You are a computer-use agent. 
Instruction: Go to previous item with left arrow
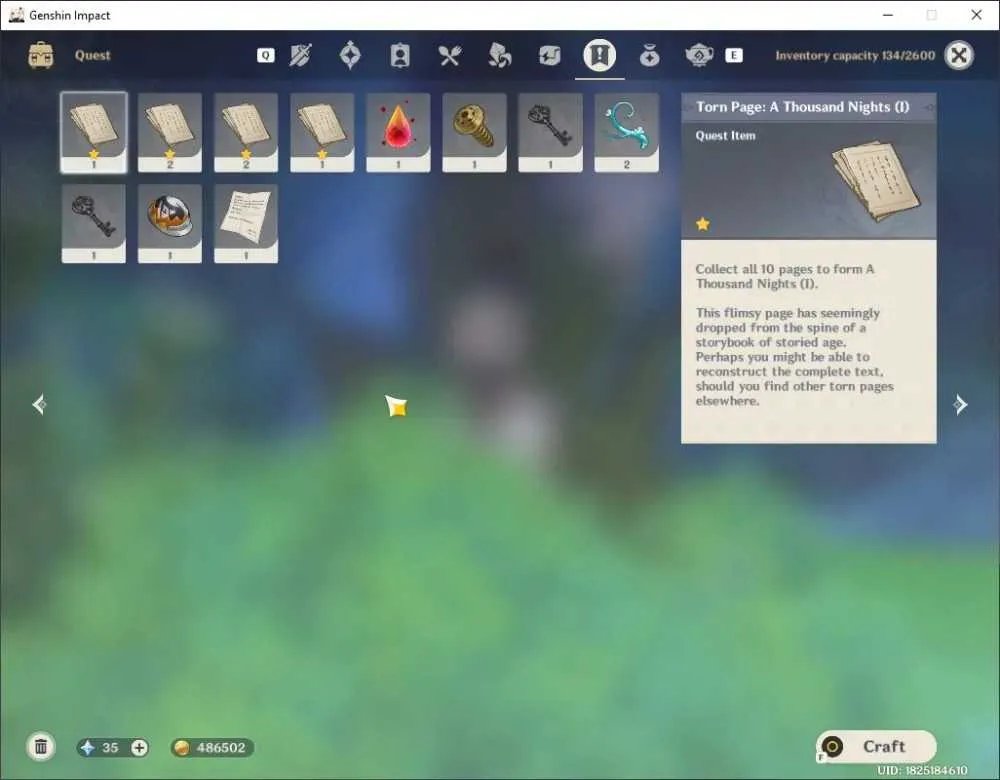pyautogui.click(x=39, y=404)
